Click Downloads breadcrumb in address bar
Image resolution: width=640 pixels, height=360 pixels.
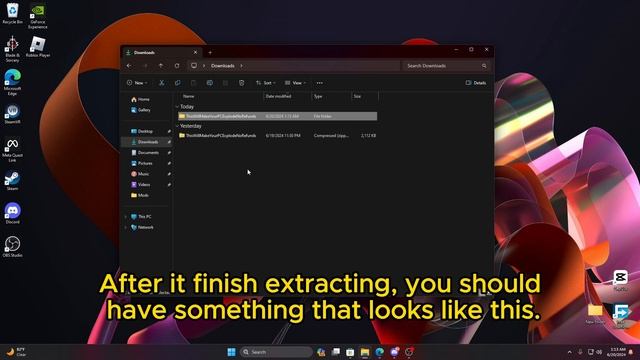point(222,66)
